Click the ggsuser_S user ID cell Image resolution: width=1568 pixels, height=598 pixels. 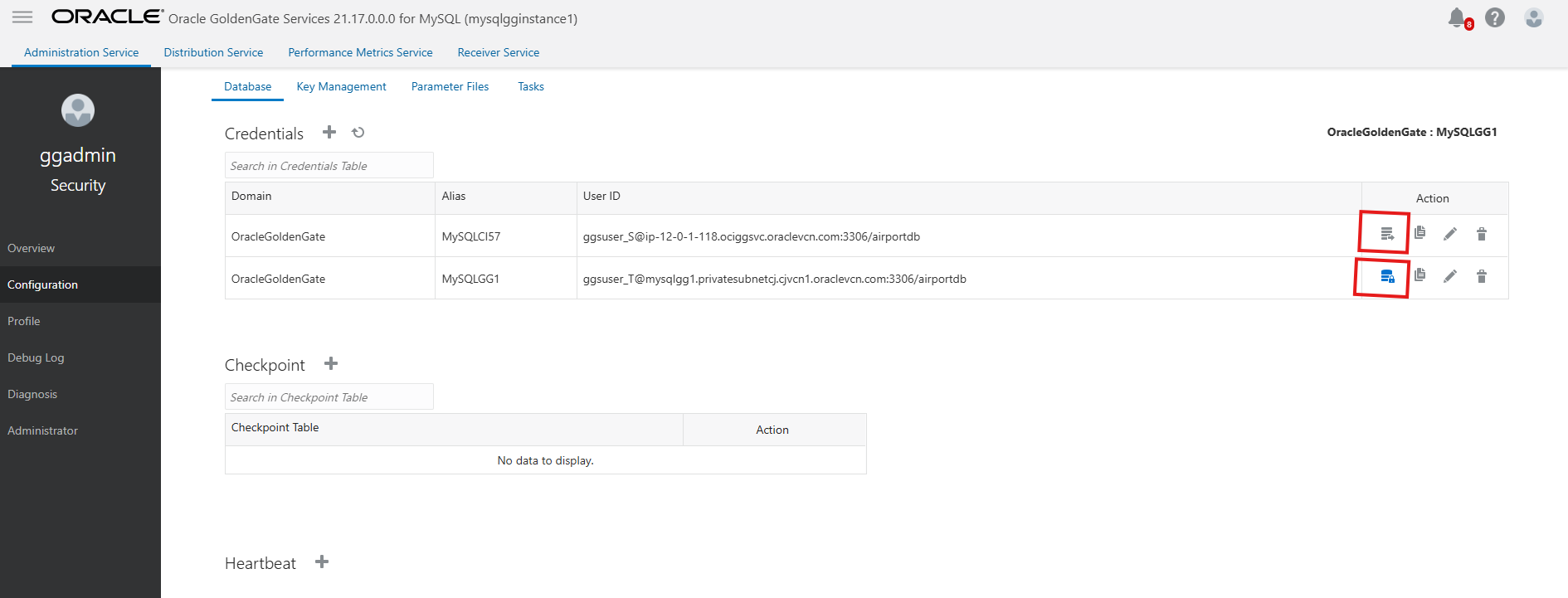[969, 236]
